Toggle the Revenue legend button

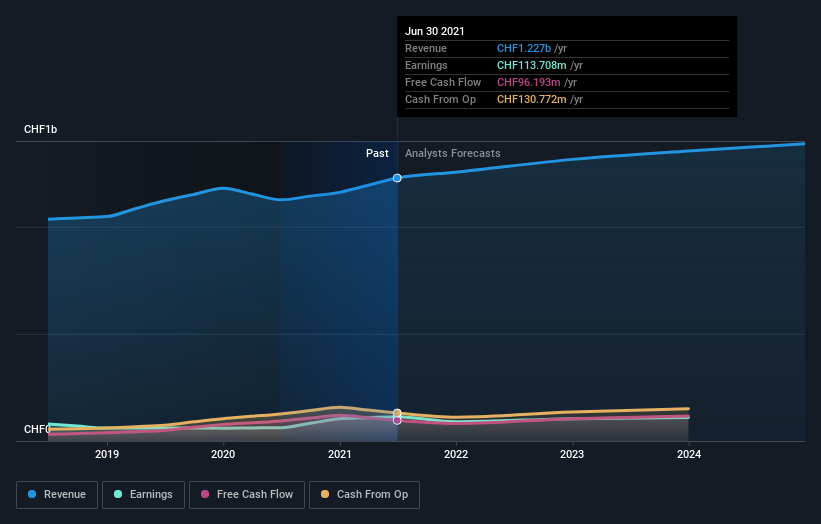pyautogui.click(x=57, y=495)
